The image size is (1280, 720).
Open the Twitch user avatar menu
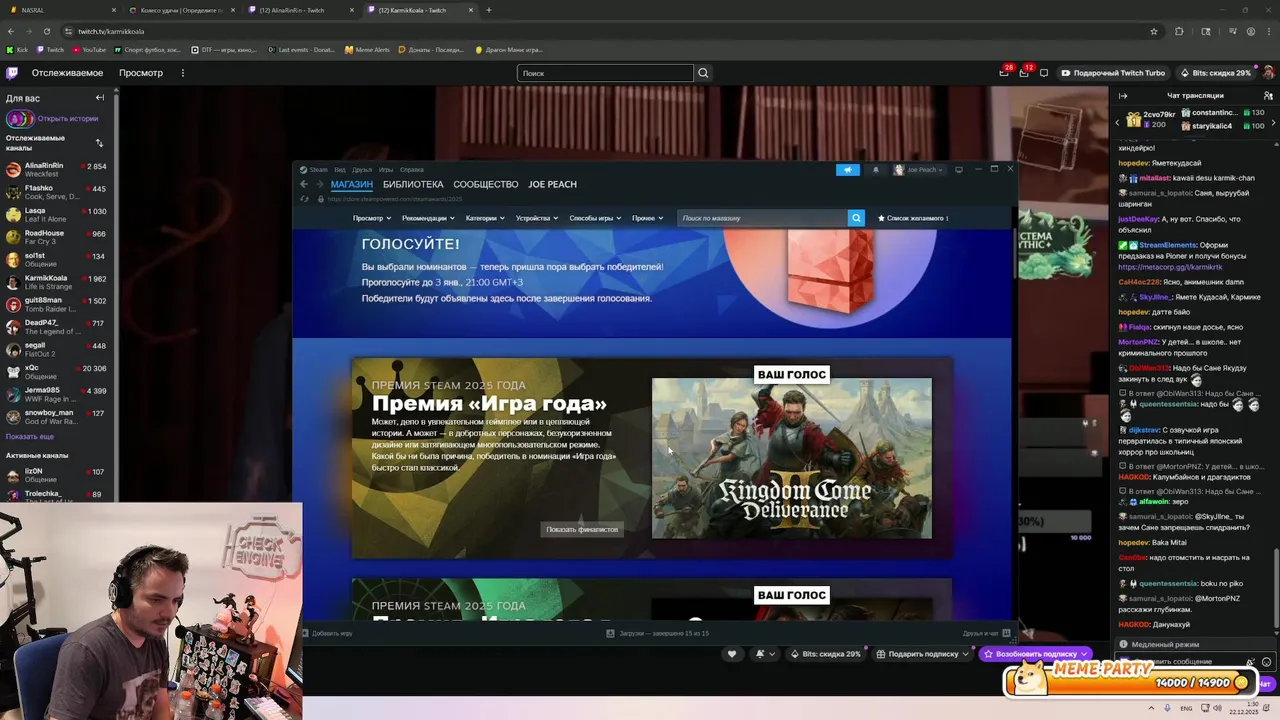point(1268,73)
